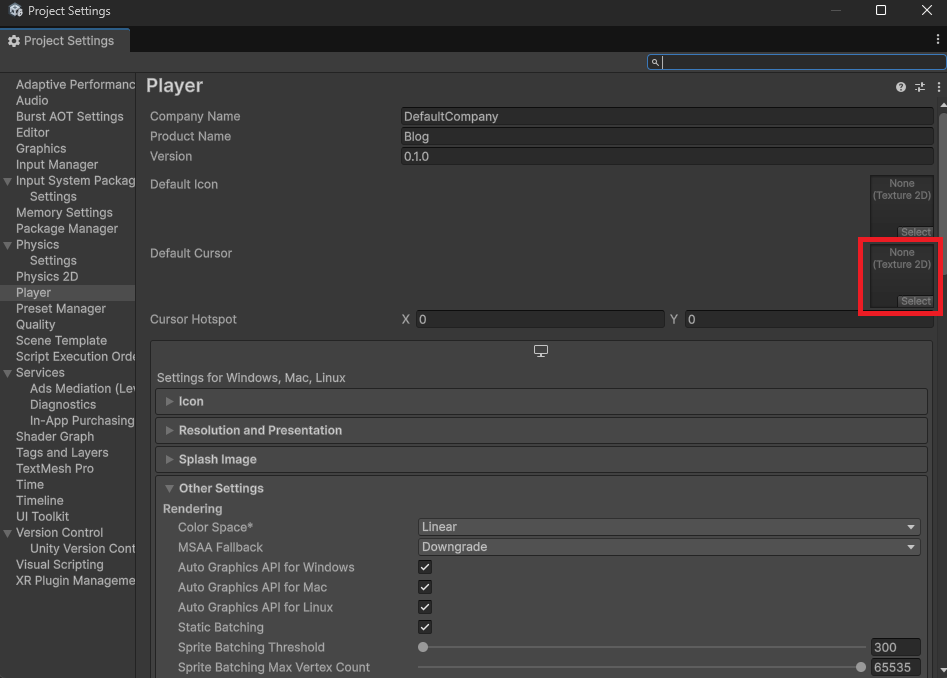Open the Player help reference icon
This screenshot has height=678, width=947.
pos(901,88)
